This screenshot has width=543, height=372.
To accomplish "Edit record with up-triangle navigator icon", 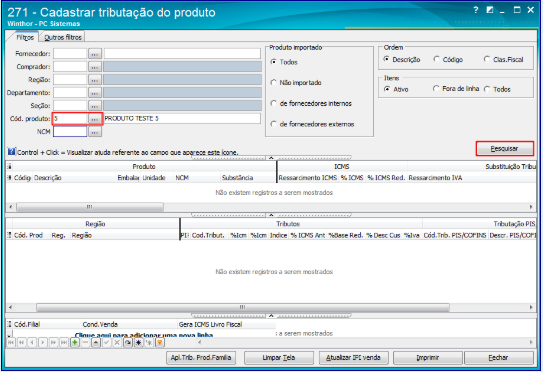I will click(x=96, y=343).
